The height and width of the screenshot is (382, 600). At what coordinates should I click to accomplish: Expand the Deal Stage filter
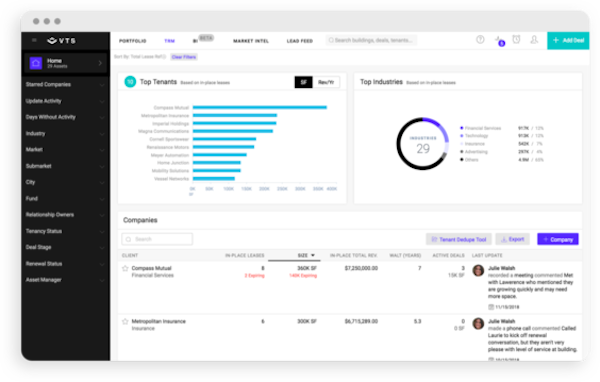(65, 247)
